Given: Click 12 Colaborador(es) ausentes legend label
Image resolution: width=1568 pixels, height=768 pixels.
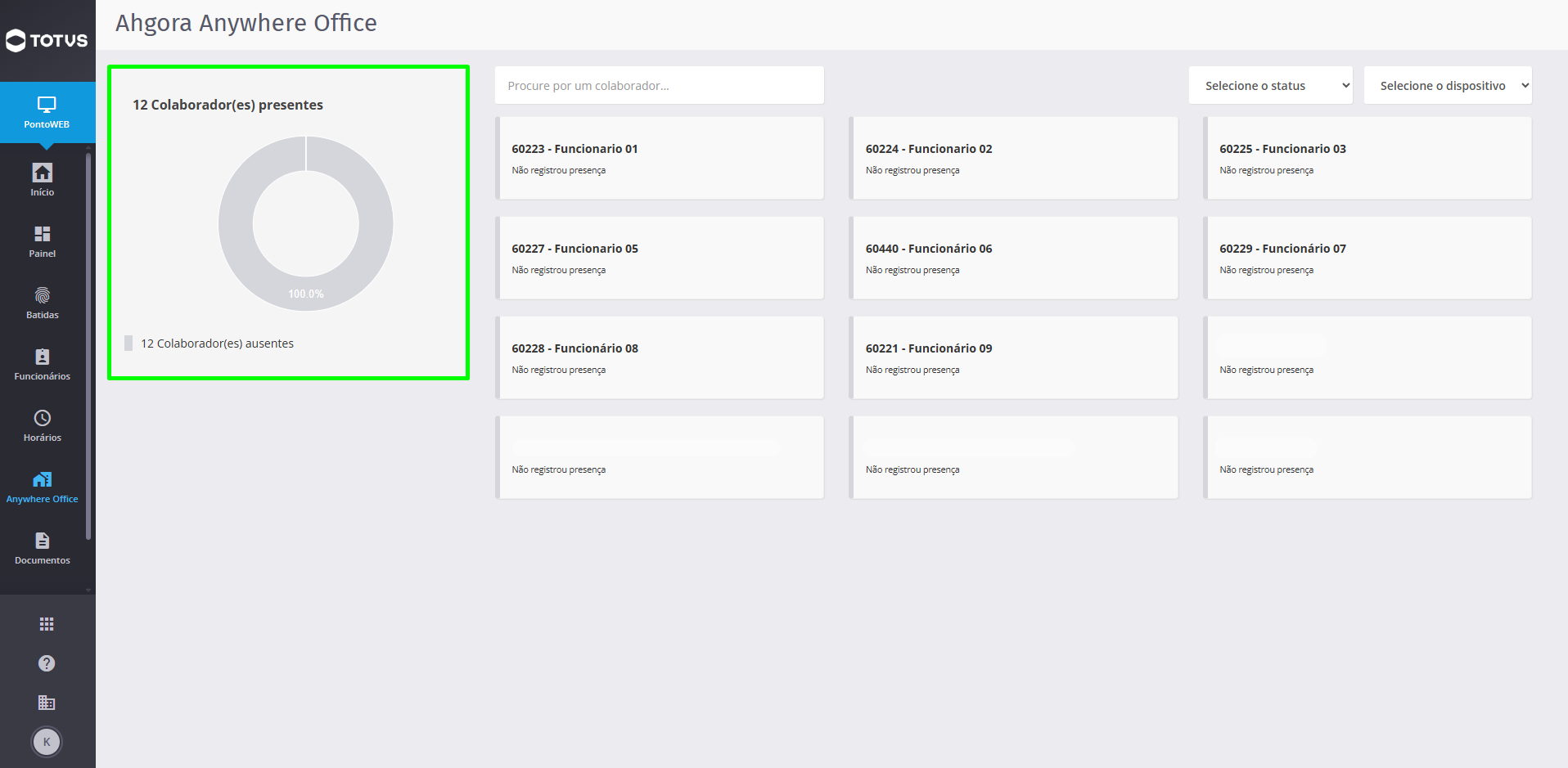Looking at the screenshot, I should 217,344.
